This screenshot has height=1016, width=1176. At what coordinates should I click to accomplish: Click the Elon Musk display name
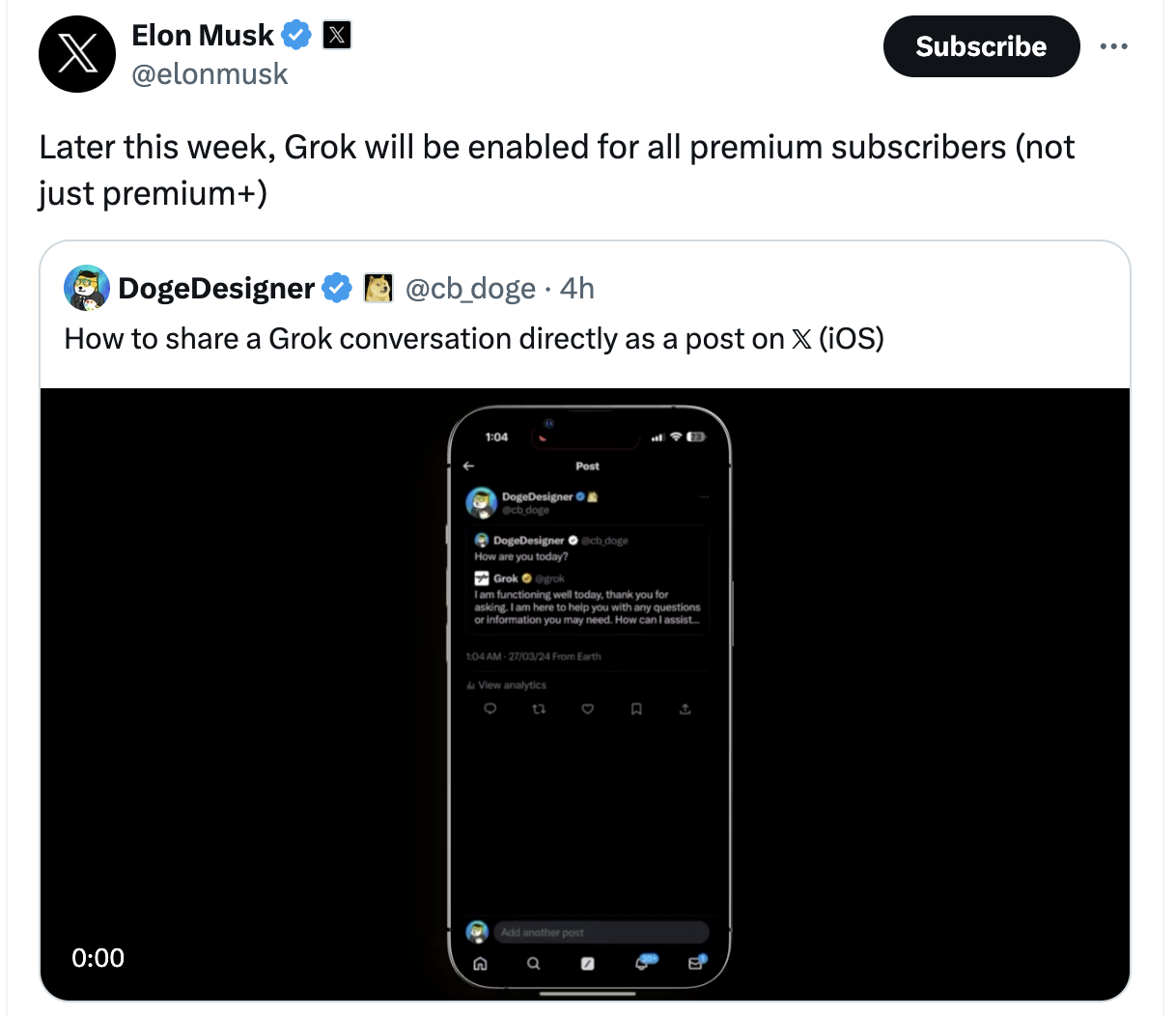point(203,36)
